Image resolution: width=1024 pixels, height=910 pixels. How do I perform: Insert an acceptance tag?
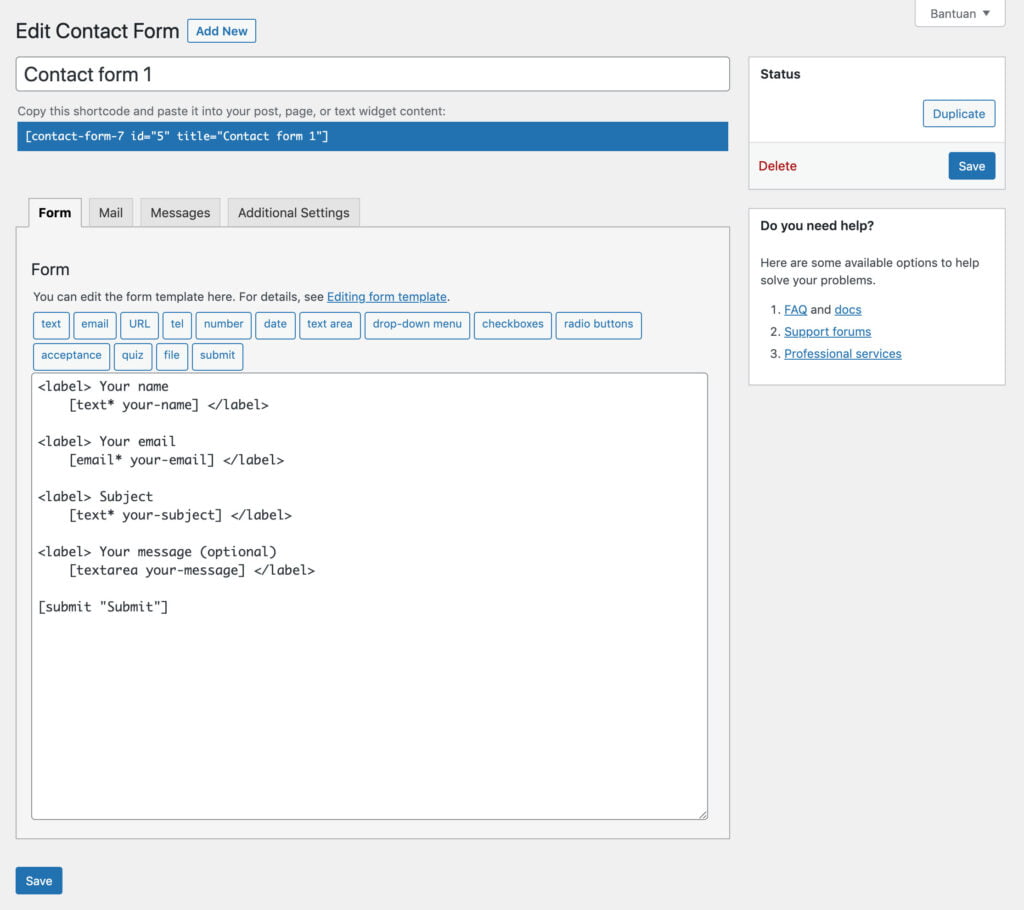click(71, 356)
